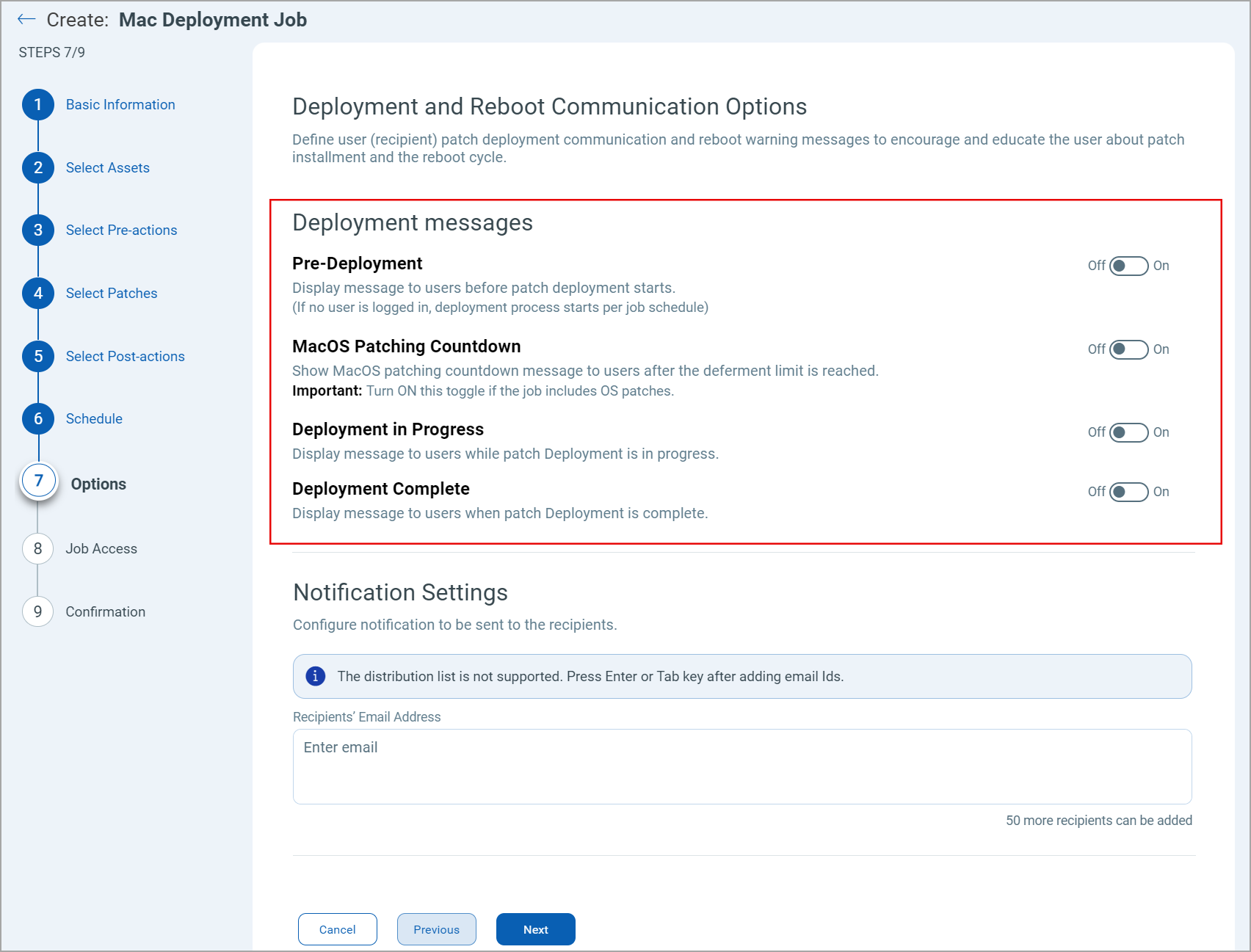
Task: Click the Recipients' Email Address field
Action: [741, 766]
